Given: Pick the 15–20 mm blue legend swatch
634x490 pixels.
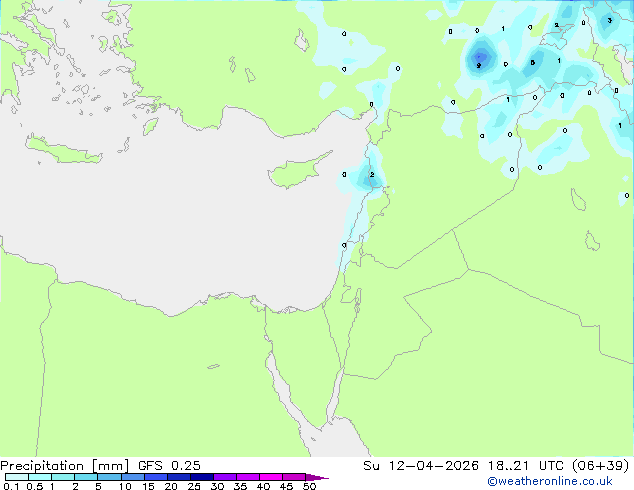Looking at the screenshot, I should tap(156, 477).
